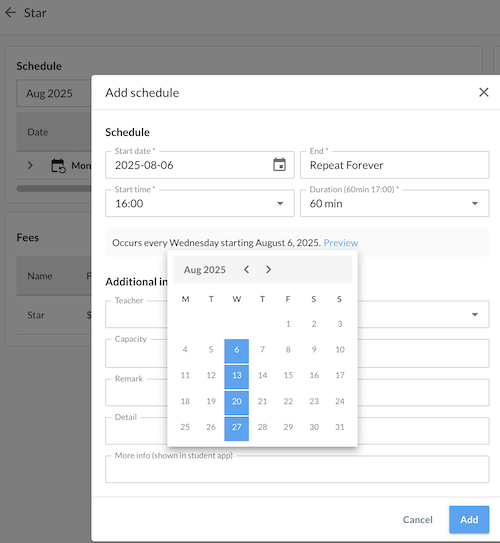Close the Add schedule dialog
The image size is (500, 543).
click(483, 92)
